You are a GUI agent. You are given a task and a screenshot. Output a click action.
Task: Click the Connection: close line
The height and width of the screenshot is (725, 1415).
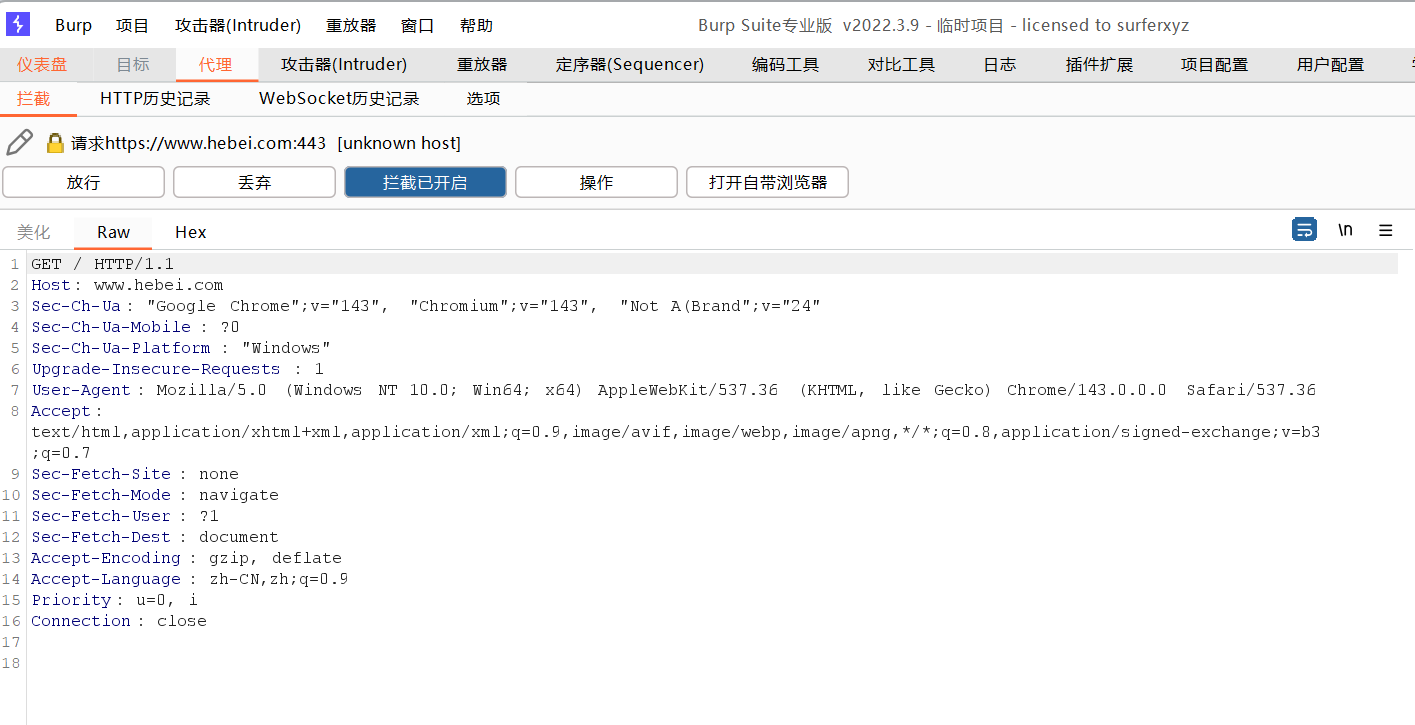[119, 621]
